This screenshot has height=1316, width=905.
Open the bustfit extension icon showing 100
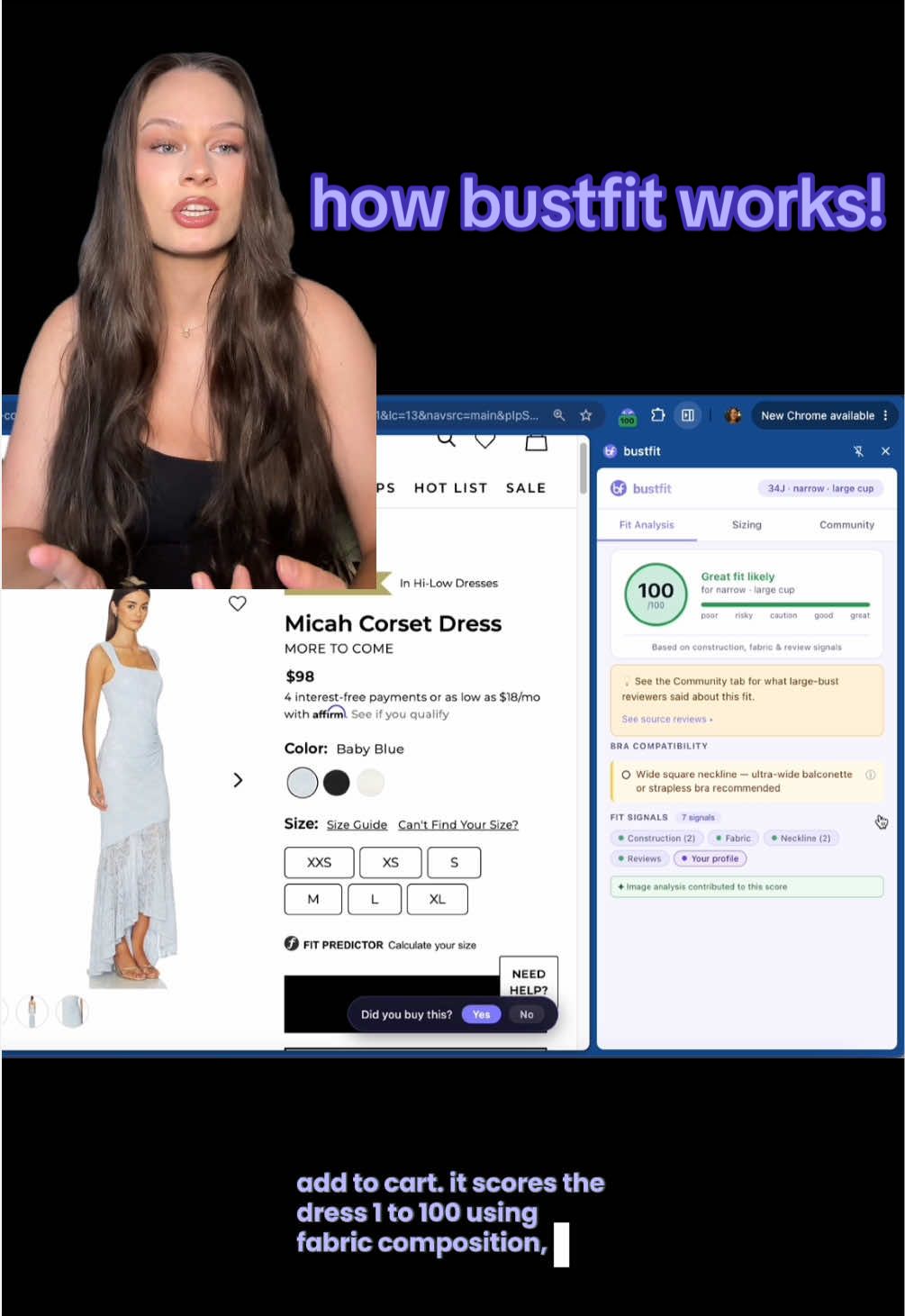coord(628,416)
